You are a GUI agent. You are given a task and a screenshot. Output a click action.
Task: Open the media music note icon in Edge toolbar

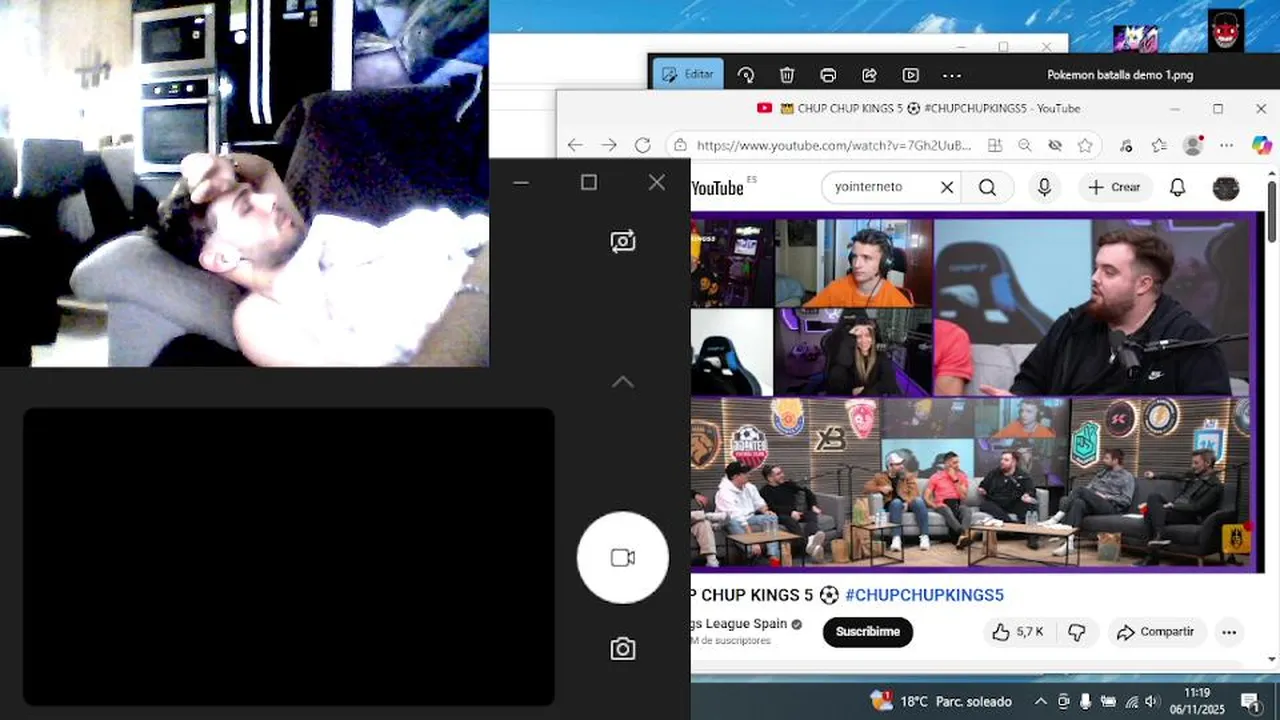tap(1127, 145)
